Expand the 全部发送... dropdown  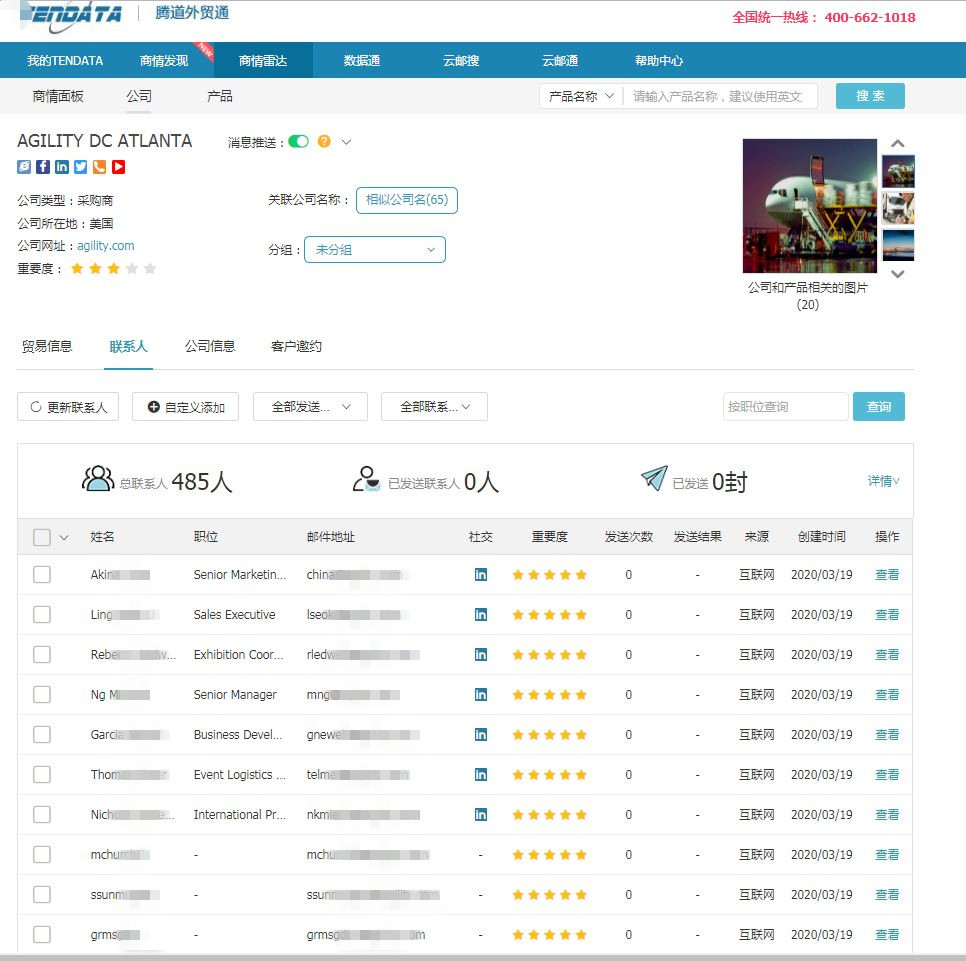tap(310, 407)
